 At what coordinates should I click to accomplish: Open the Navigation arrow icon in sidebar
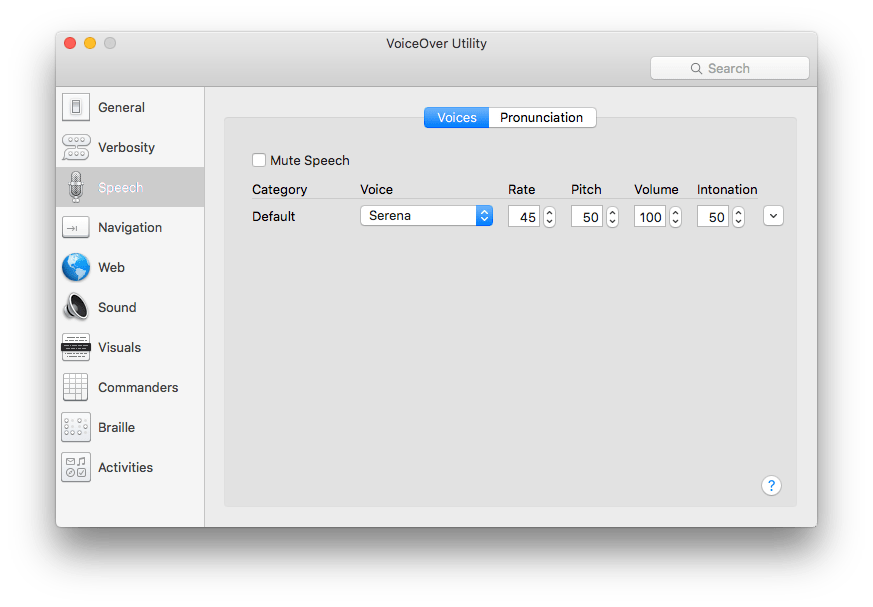pos(76,227)
